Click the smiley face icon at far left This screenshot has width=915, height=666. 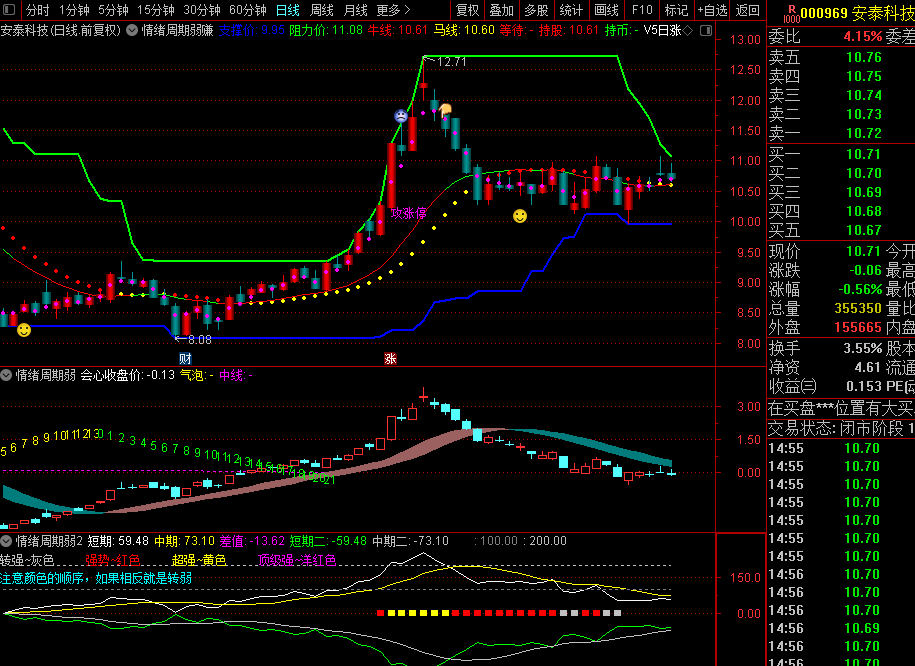click(24, 329)
